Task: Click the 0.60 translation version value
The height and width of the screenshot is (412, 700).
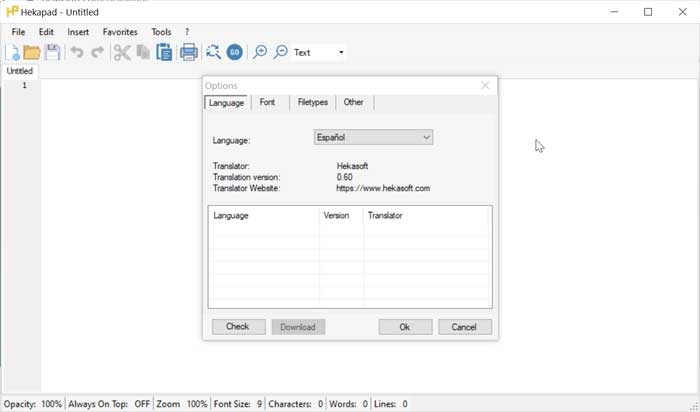Action: coord(344,177)
